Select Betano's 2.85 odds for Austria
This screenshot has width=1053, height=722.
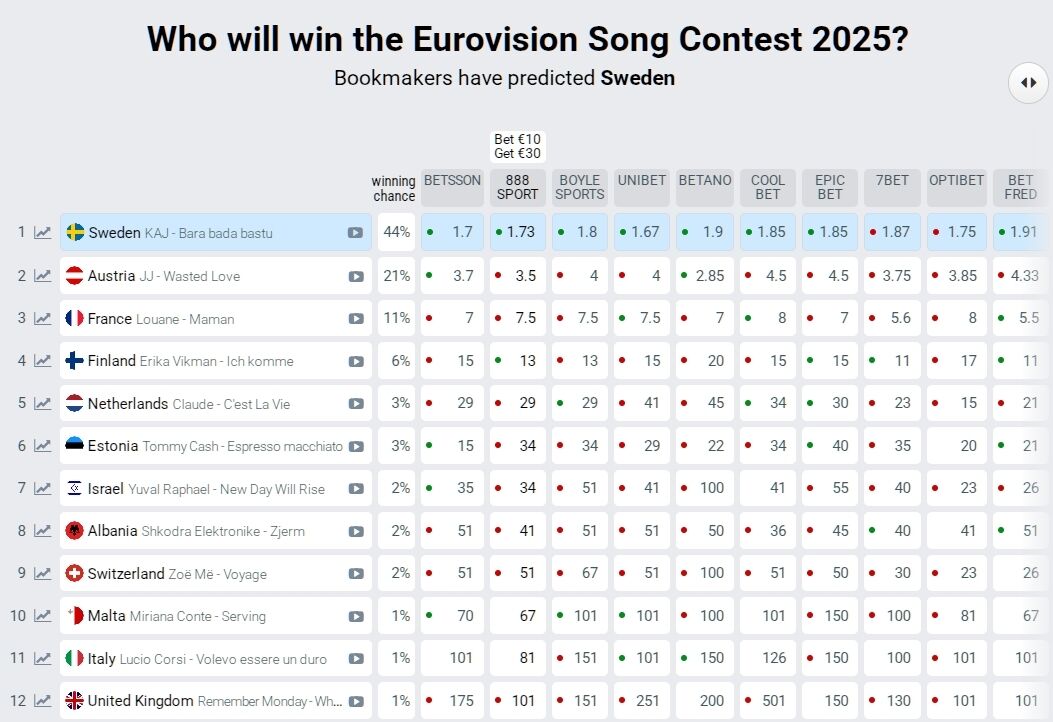tap(705, 275)
